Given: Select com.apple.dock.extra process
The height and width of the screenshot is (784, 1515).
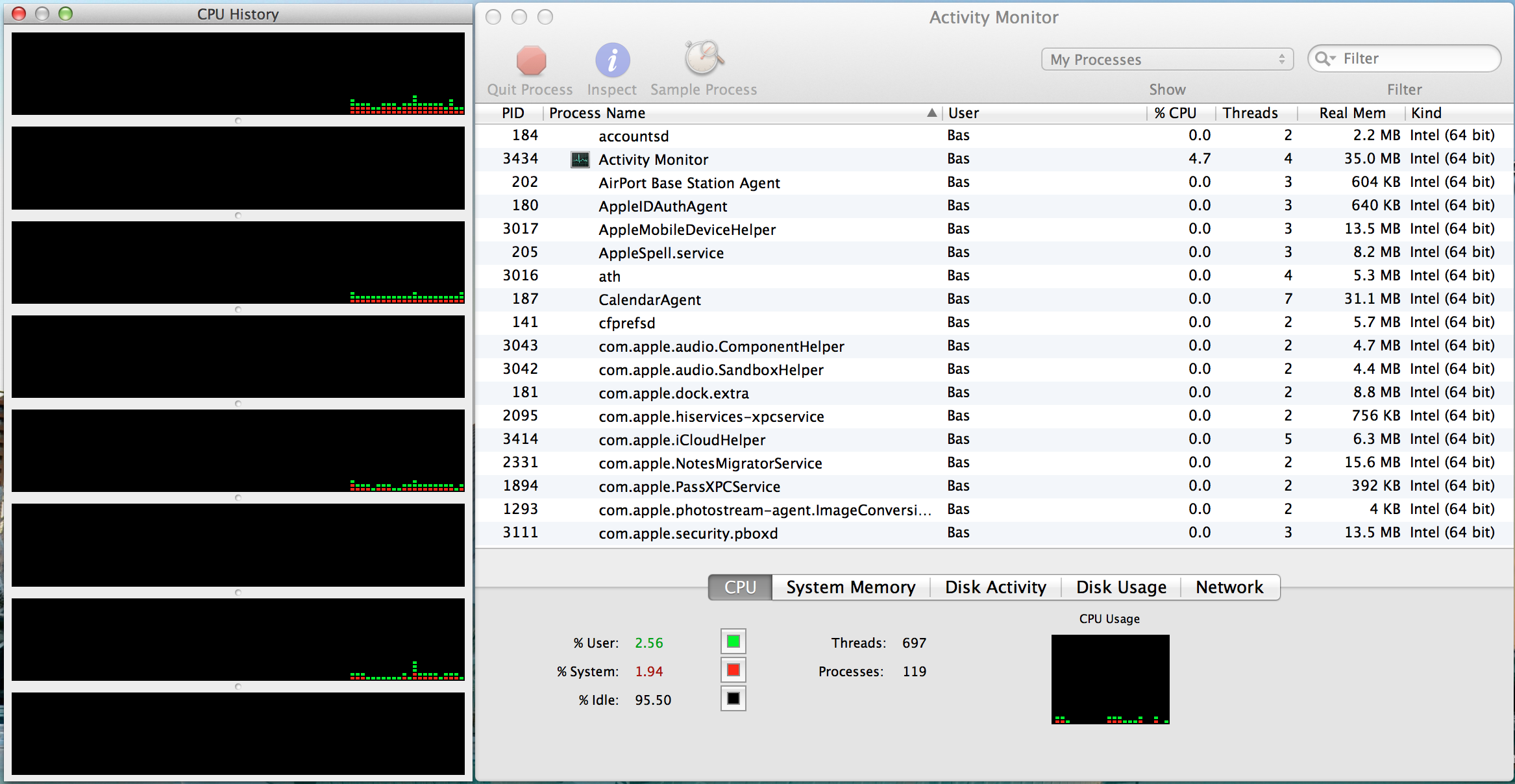Looking at the screenshot, I should [x=994, y=393].
